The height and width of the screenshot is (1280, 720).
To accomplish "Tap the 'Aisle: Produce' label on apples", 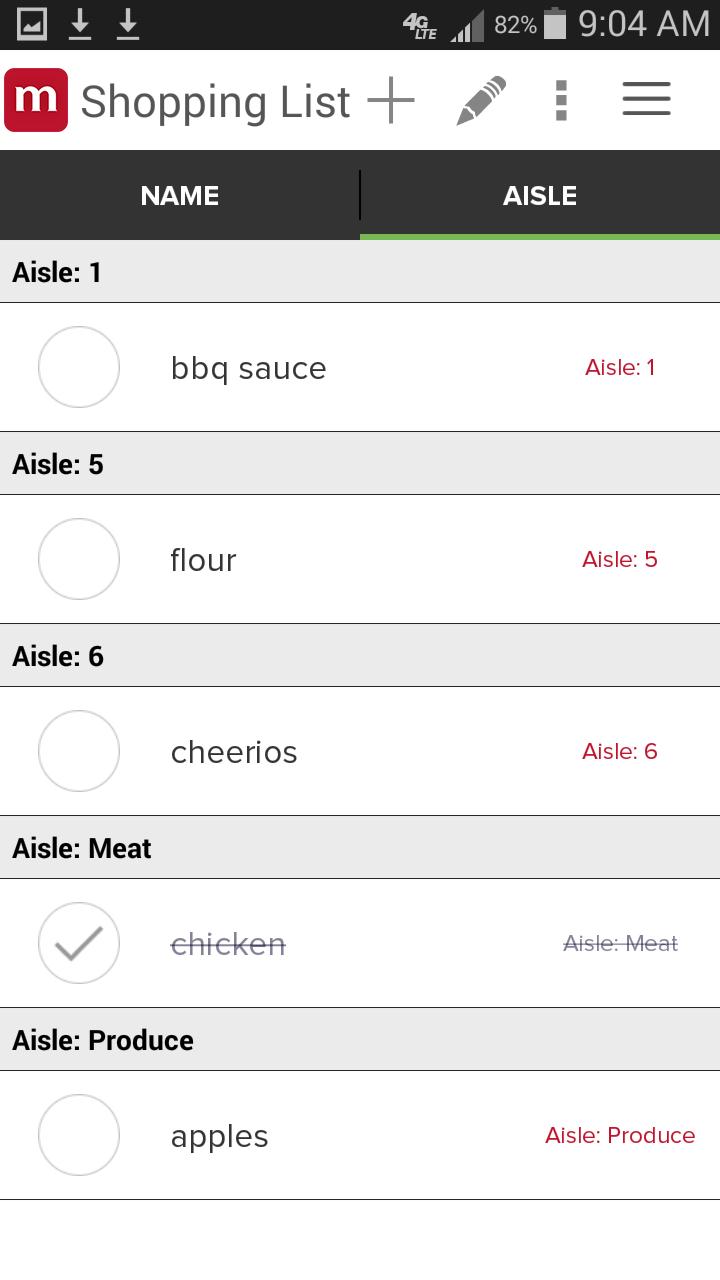I will (x=620, y=1135).
